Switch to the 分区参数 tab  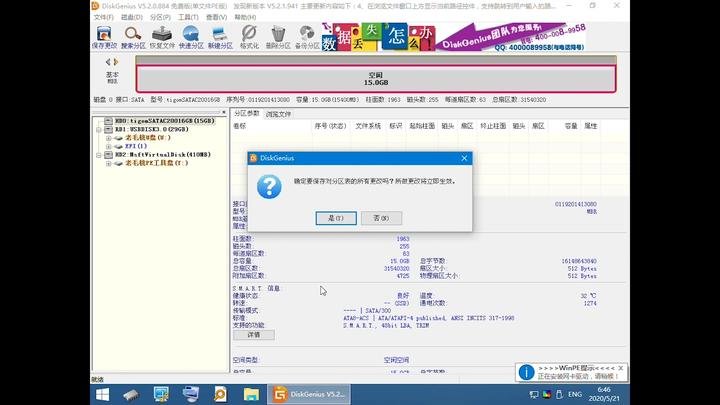pos(247,113)
